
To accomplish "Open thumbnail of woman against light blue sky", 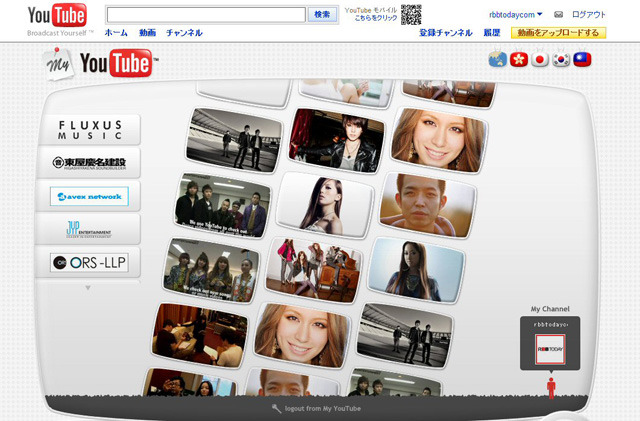I will click(x=416, y=270).
